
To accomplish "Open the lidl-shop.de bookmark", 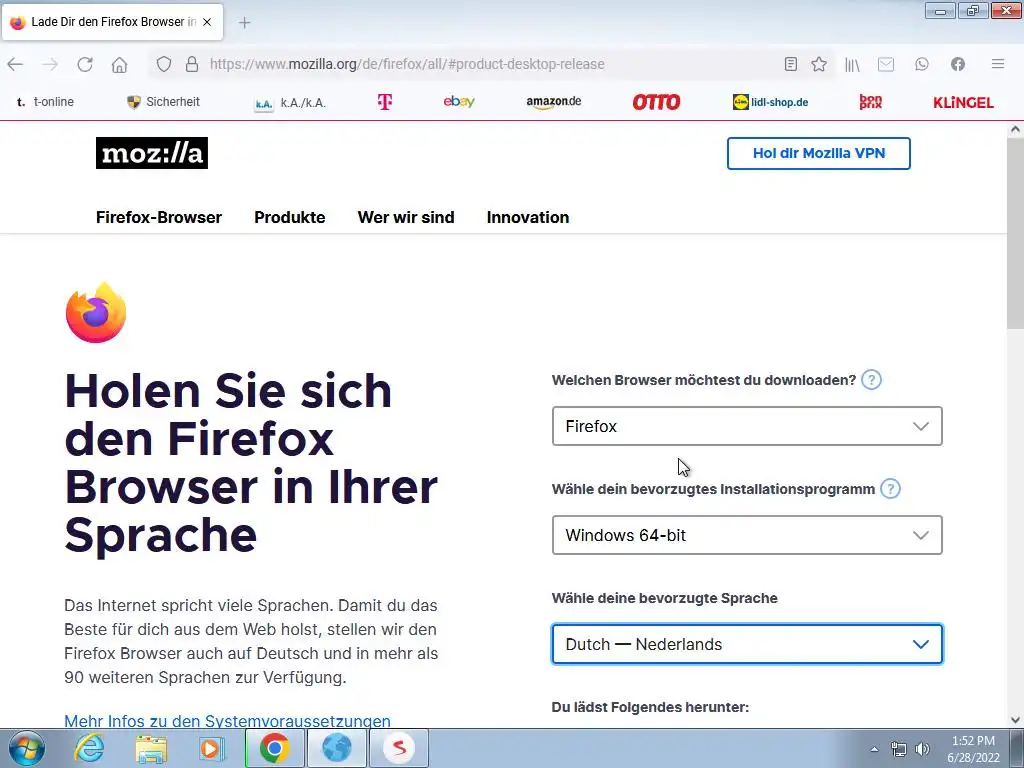I will [771, 102].
